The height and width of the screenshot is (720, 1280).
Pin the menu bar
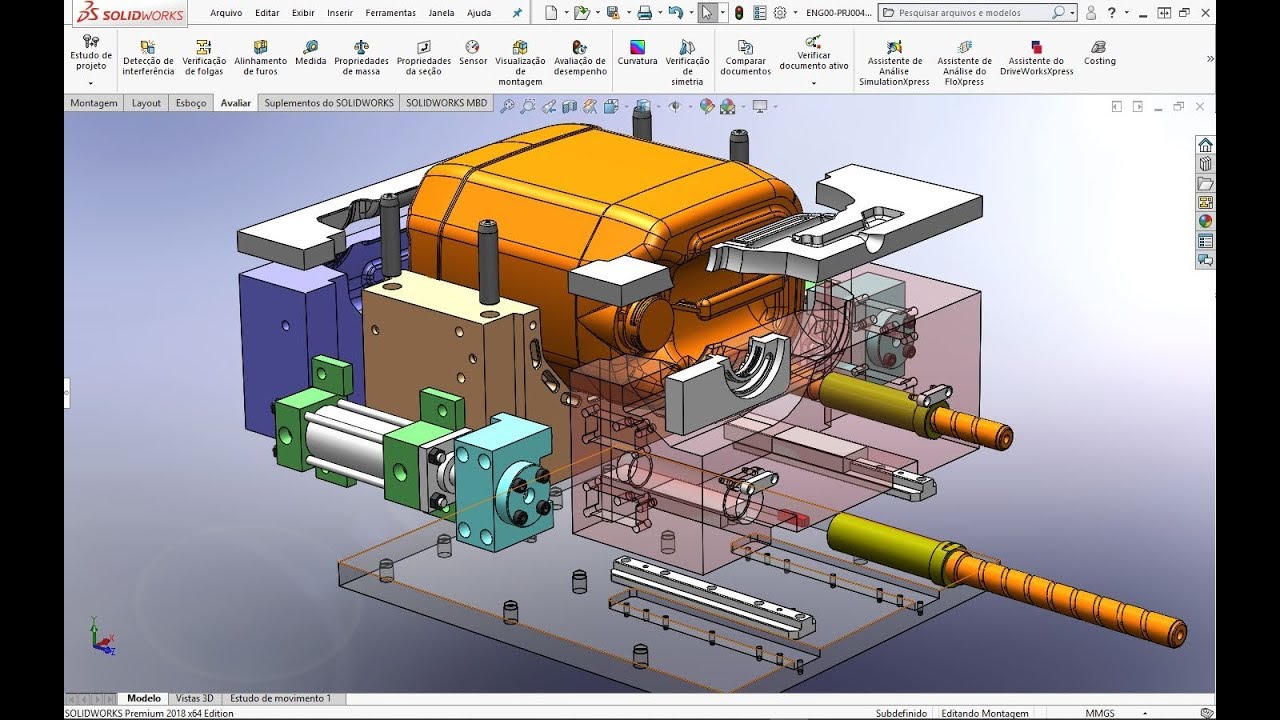517,13
